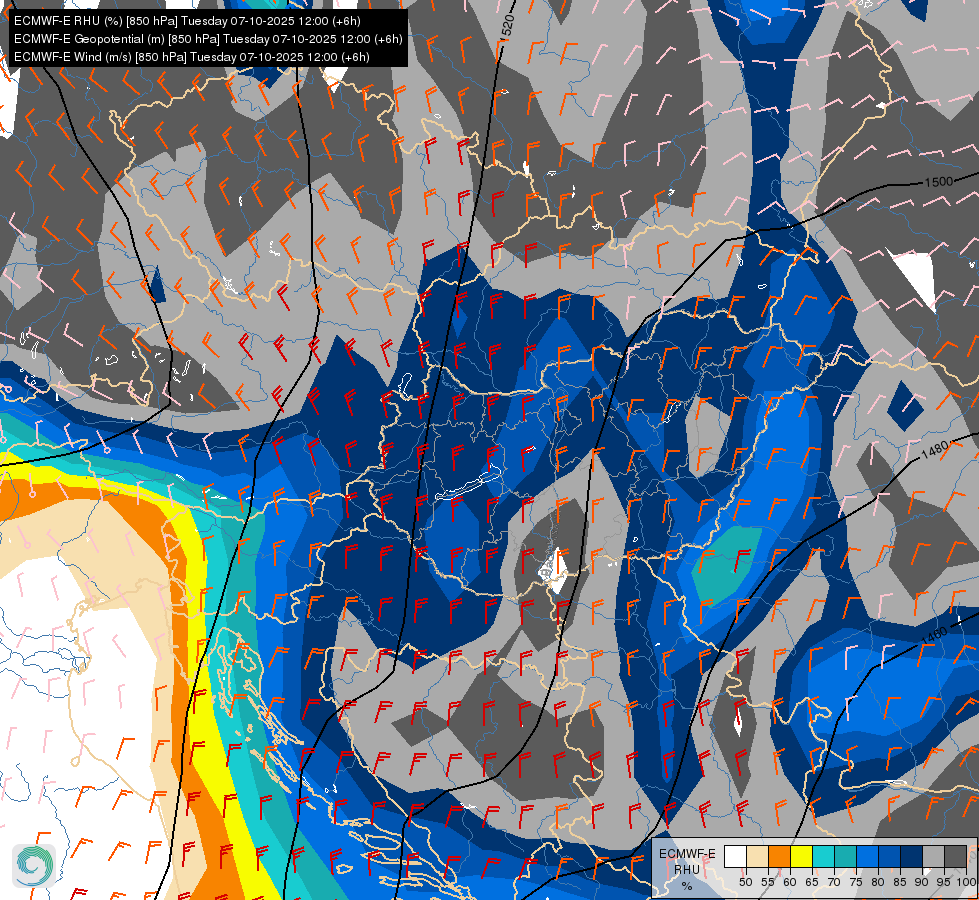Pick the beige 50–55% legend swatch
The height and width of the screenshot is (900, 979).
(757, 856)
